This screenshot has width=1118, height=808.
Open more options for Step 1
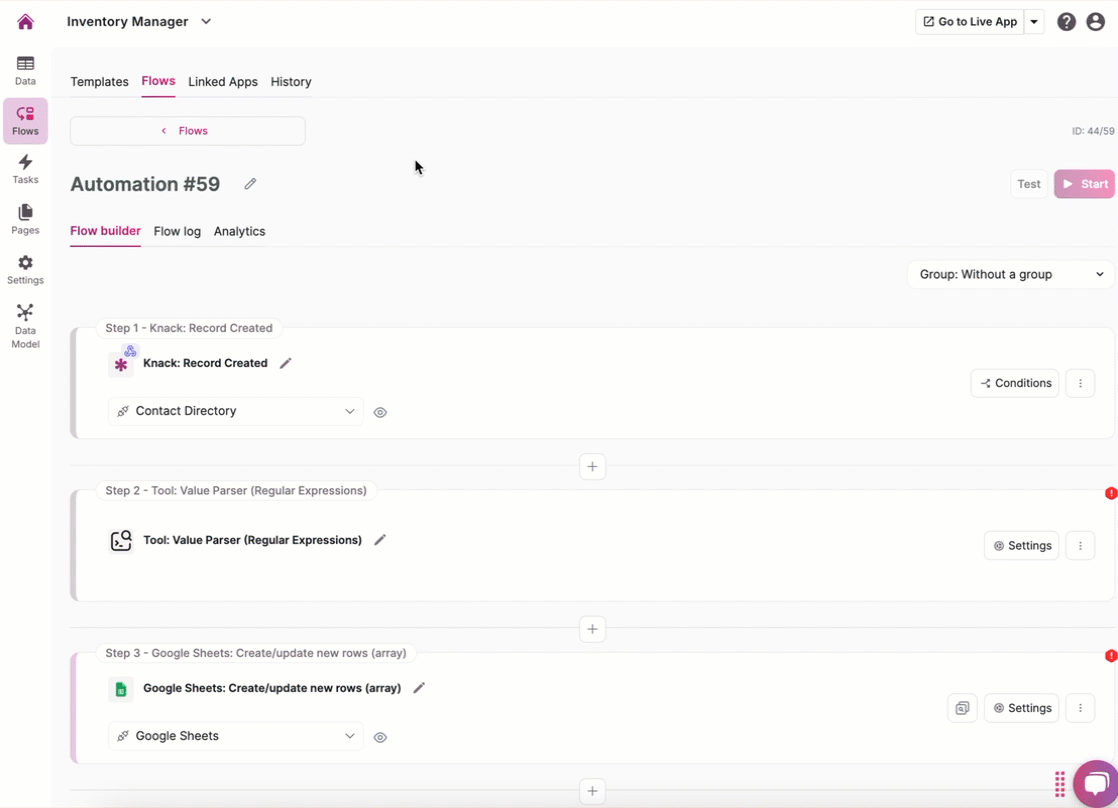1080,383
